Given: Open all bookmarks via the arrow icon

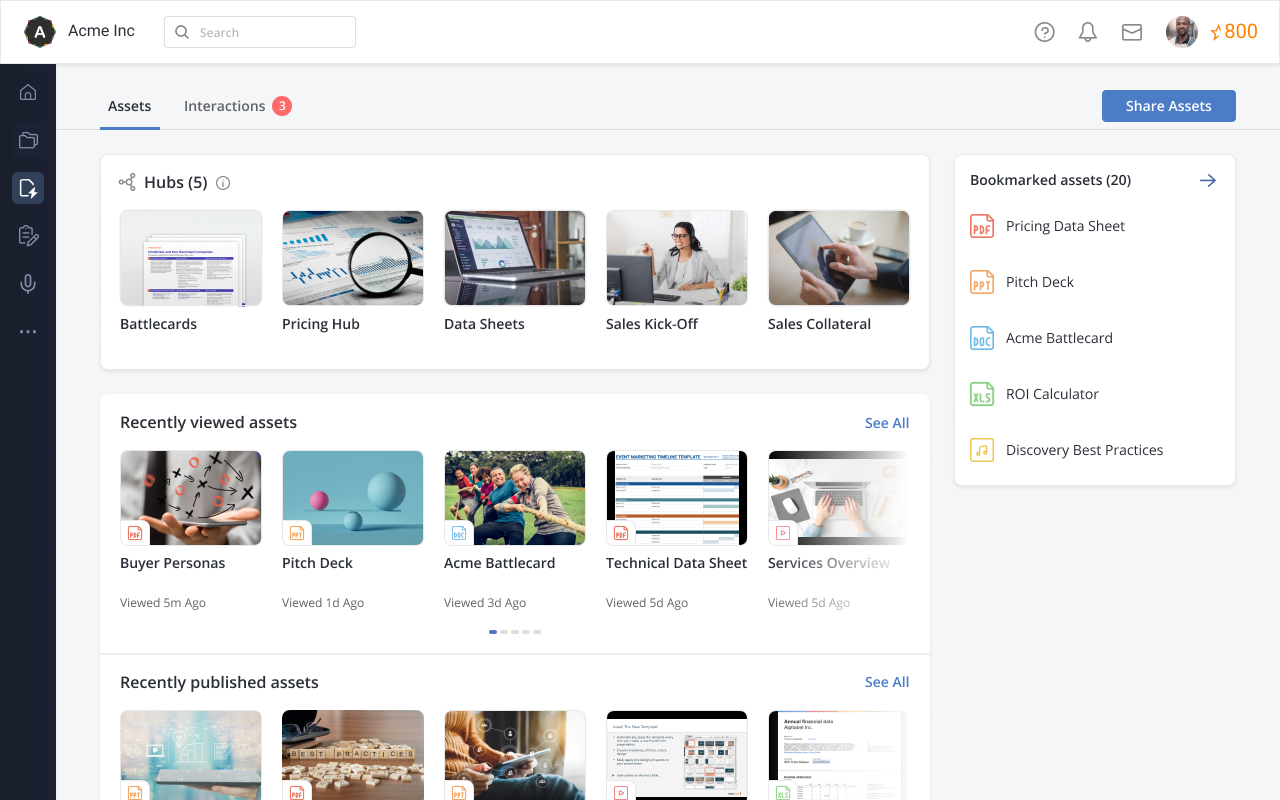Looking at the screenshot, I should point(1207,180).
